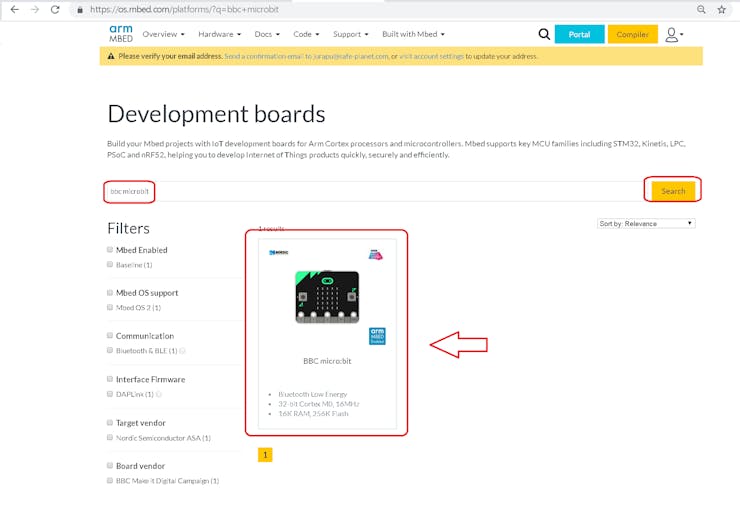Click the blue Portal button
The width and height of the screenshot is (740, 511).
(580, 34)
